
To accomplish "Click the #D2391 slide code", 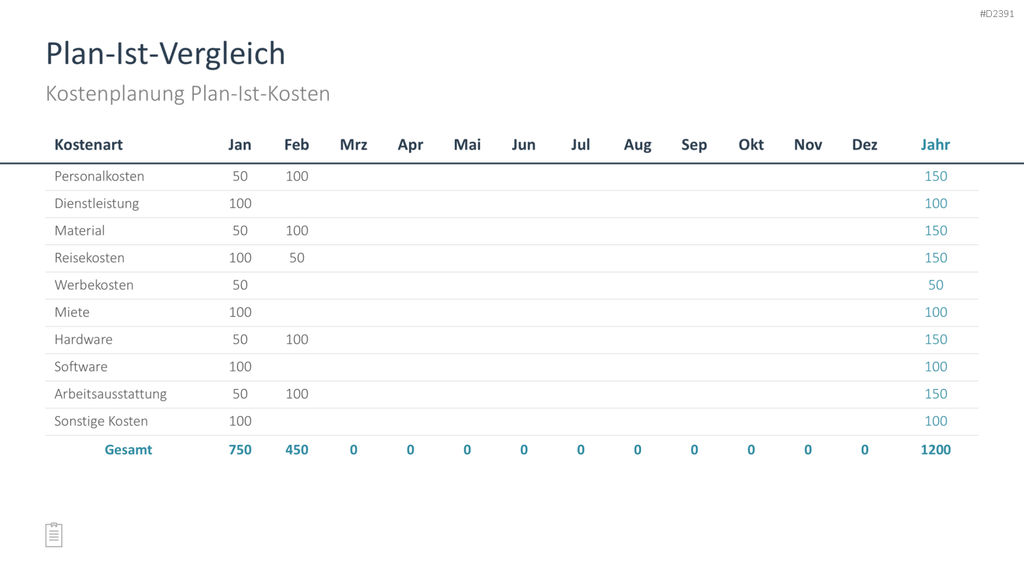I will pyautogui.click(x=997, y=14).
